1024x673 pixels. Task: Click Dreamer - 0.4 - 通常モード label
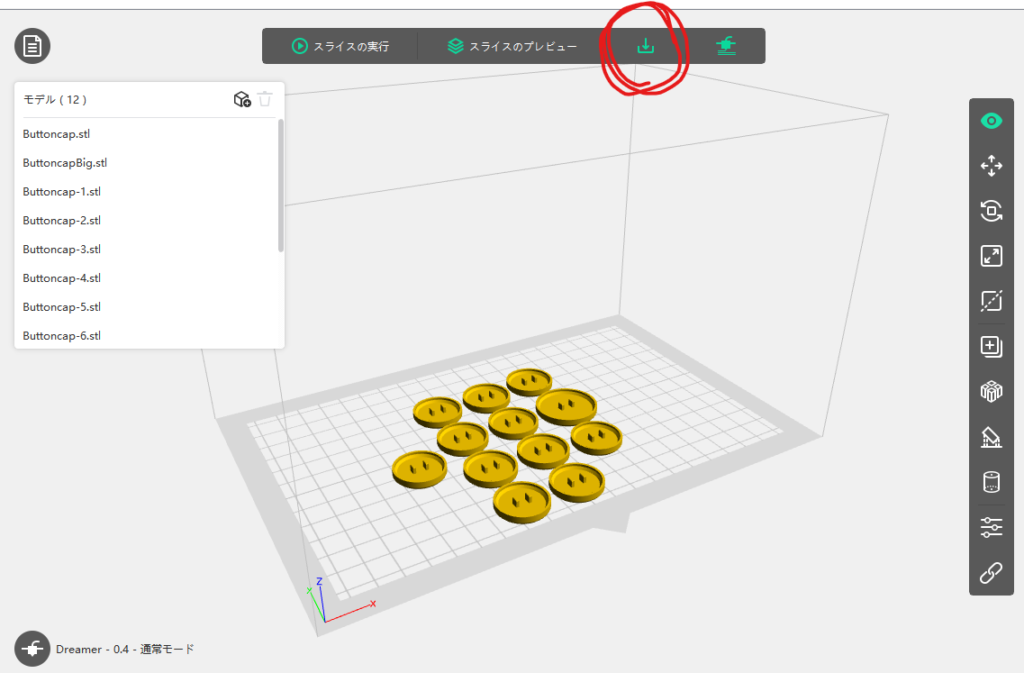tap(125, 649)
